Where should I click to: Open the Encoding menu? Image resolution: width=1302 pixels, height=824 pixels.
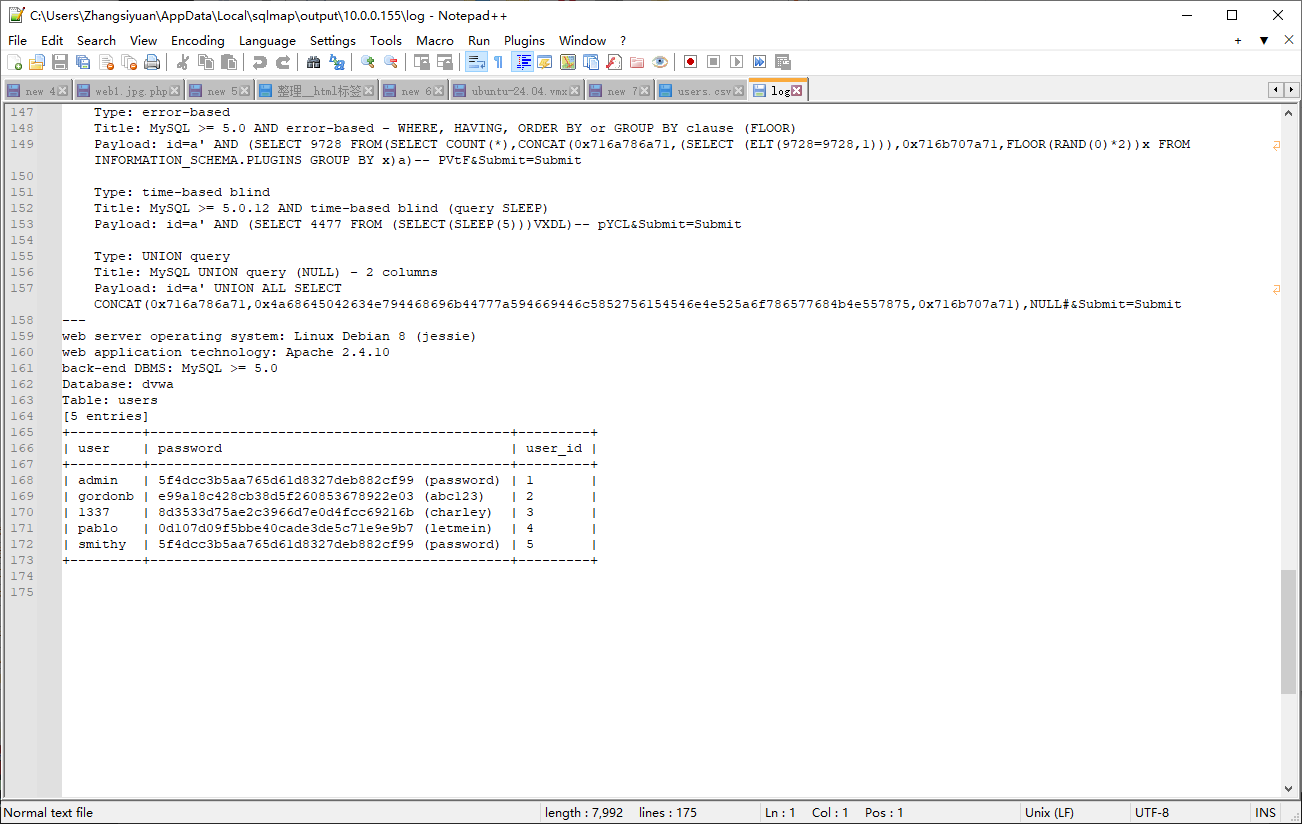pyautogui.click(x=198, y=40)
